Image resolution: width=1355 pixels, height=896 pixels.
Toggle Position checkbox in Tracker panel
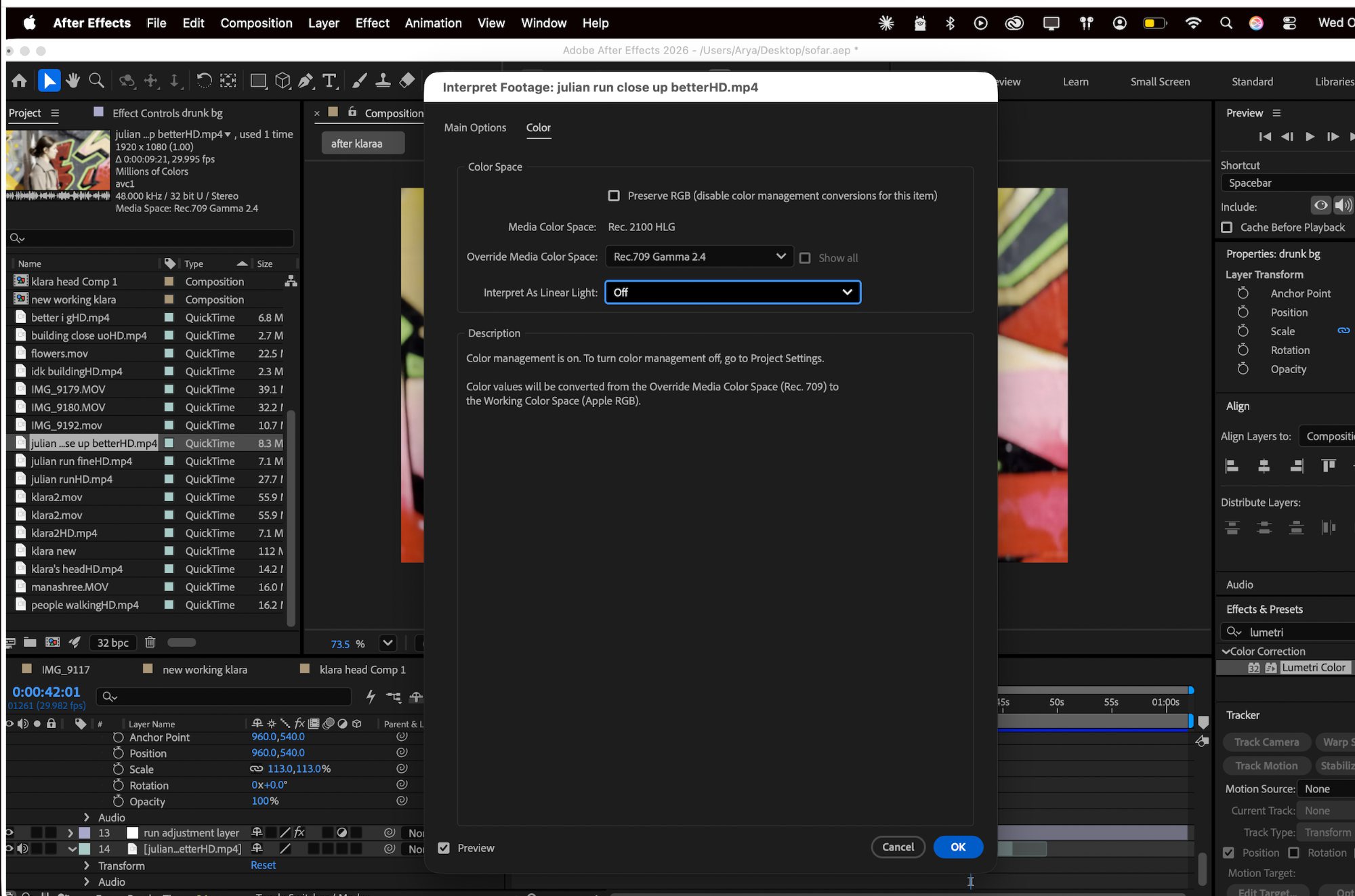[x=1228, y=853]
